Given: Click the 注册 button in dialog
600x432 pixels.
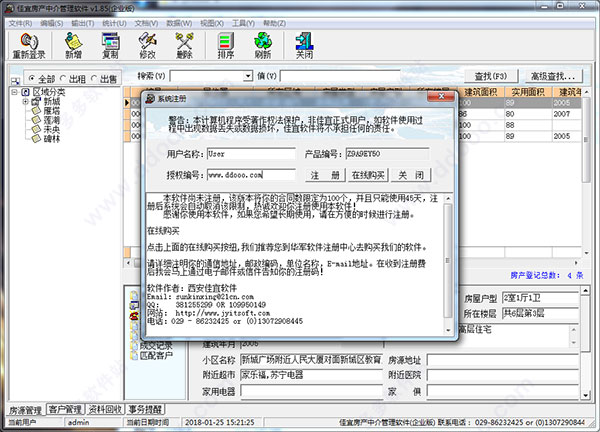Looking at the screenshot, I should point(325,175).
